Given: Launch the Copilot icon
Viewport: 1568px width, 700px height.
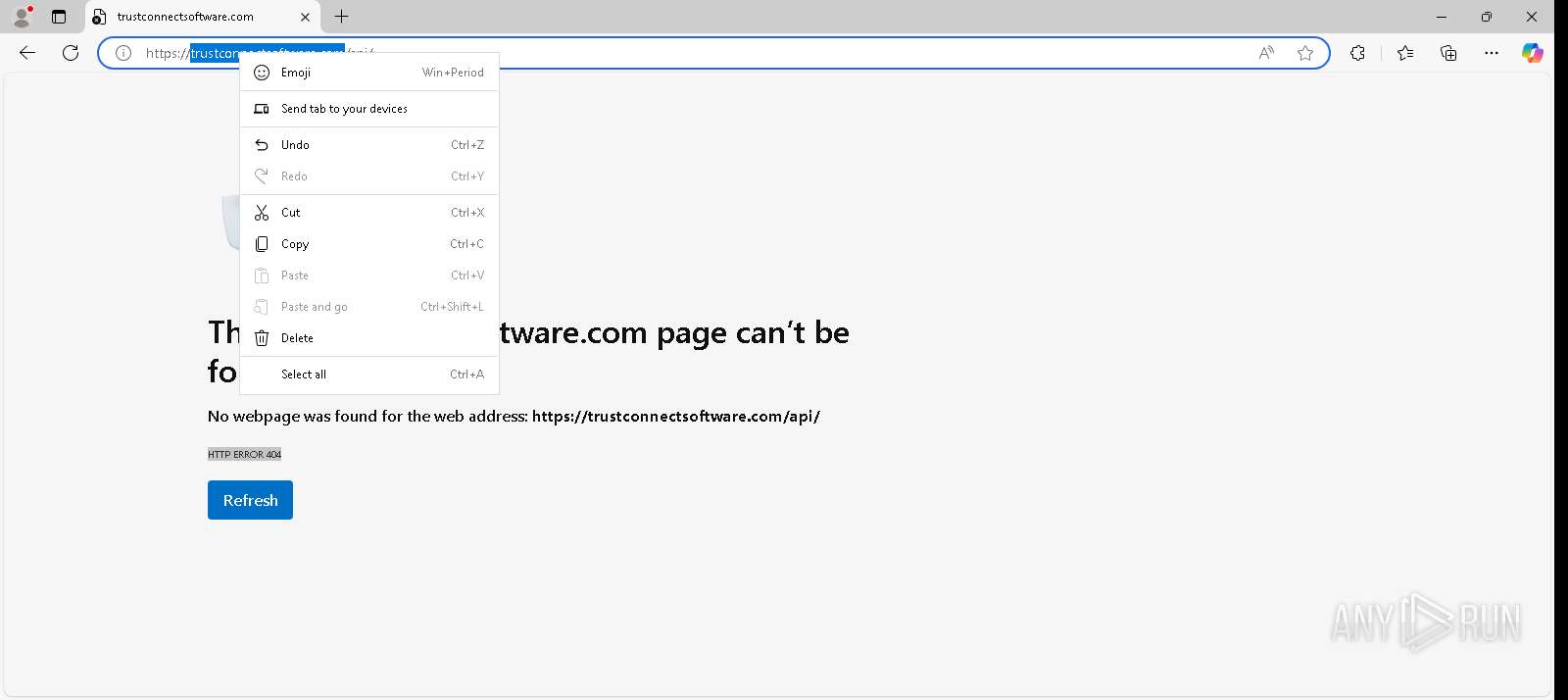Looking at the screenshot, I should [x=1533, y=53].
